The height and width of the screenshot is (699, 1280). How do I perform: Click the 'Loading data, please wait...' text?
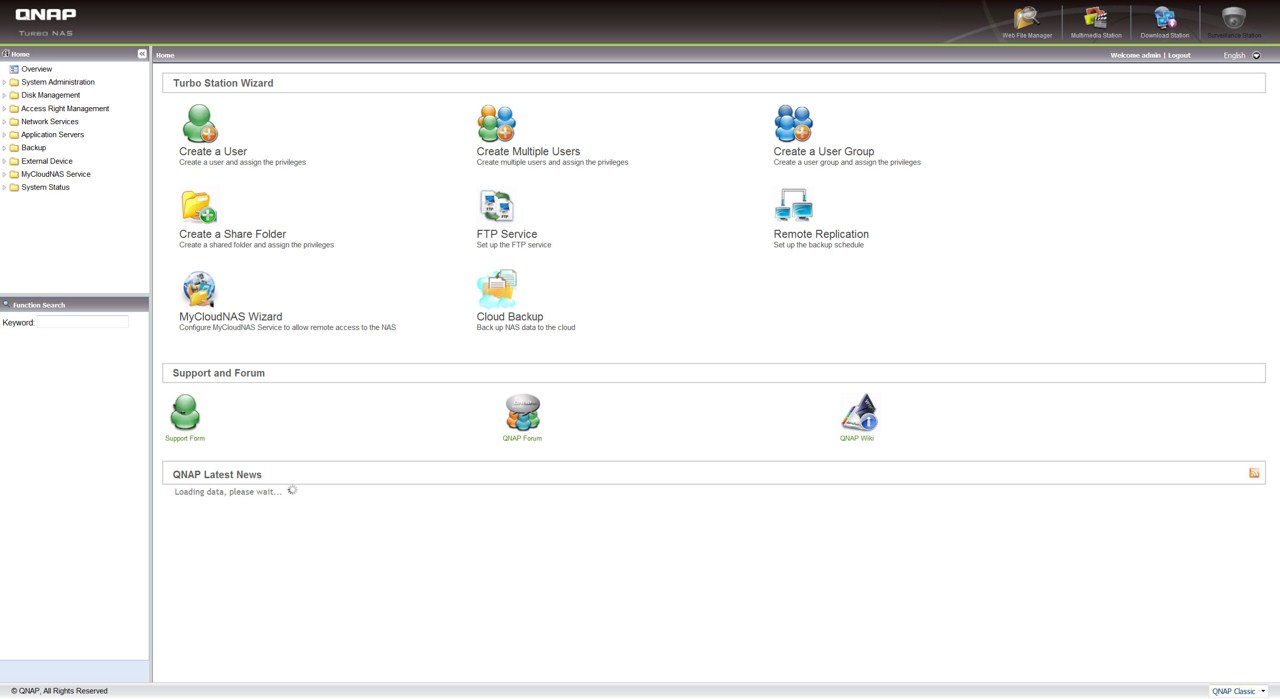228,492
